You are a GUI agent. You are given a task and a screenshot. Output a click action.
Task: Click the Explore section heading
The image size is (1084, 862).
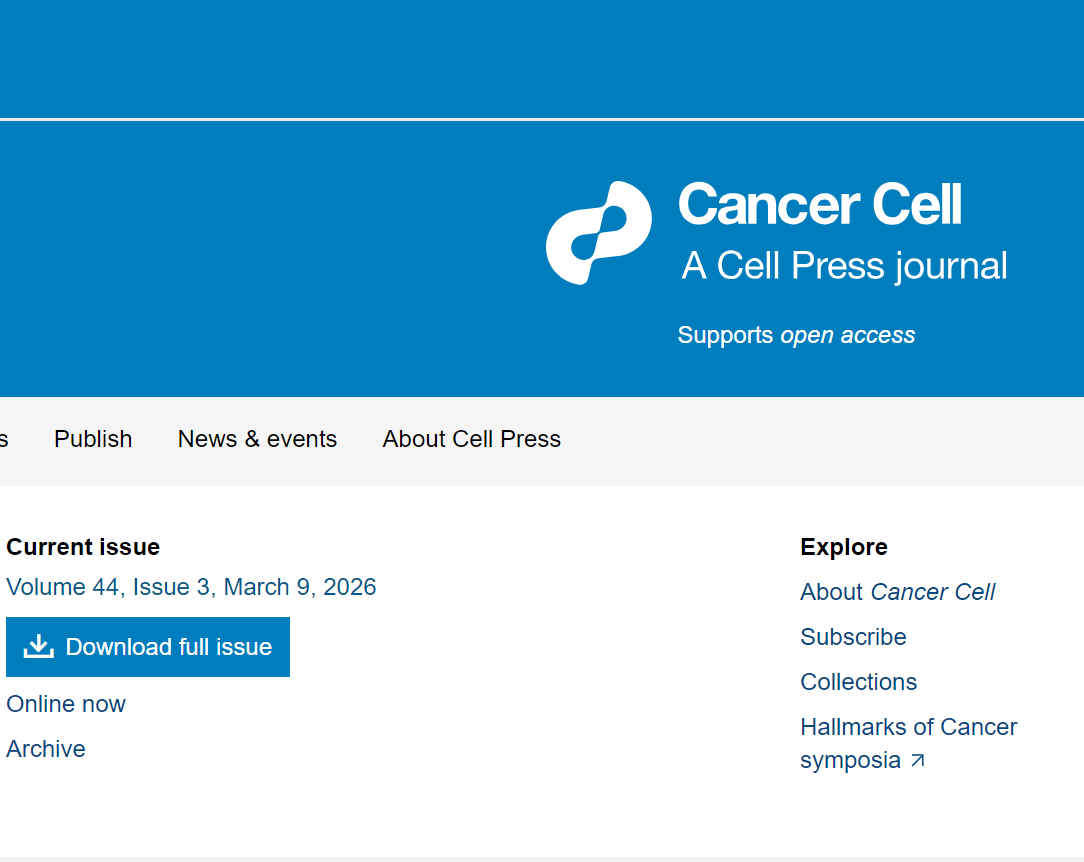pos(843,547)
